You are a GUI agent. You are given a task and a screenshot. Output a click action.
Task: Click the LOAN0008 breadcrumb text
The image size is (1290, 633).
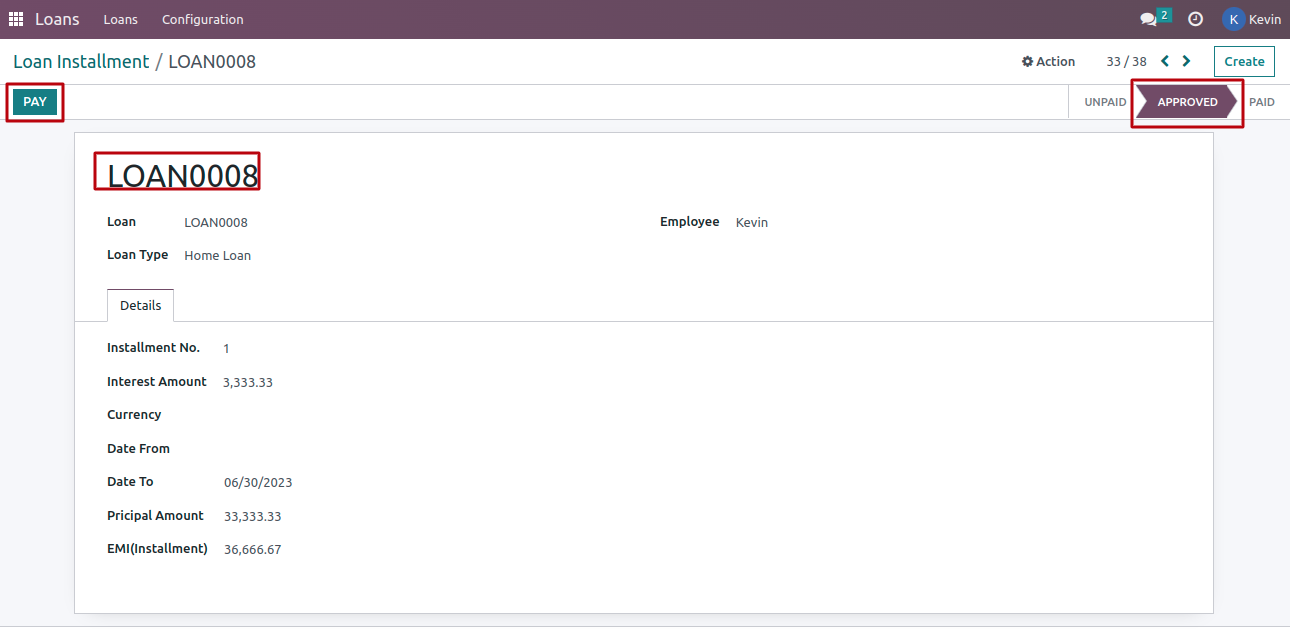pos(212,61)
